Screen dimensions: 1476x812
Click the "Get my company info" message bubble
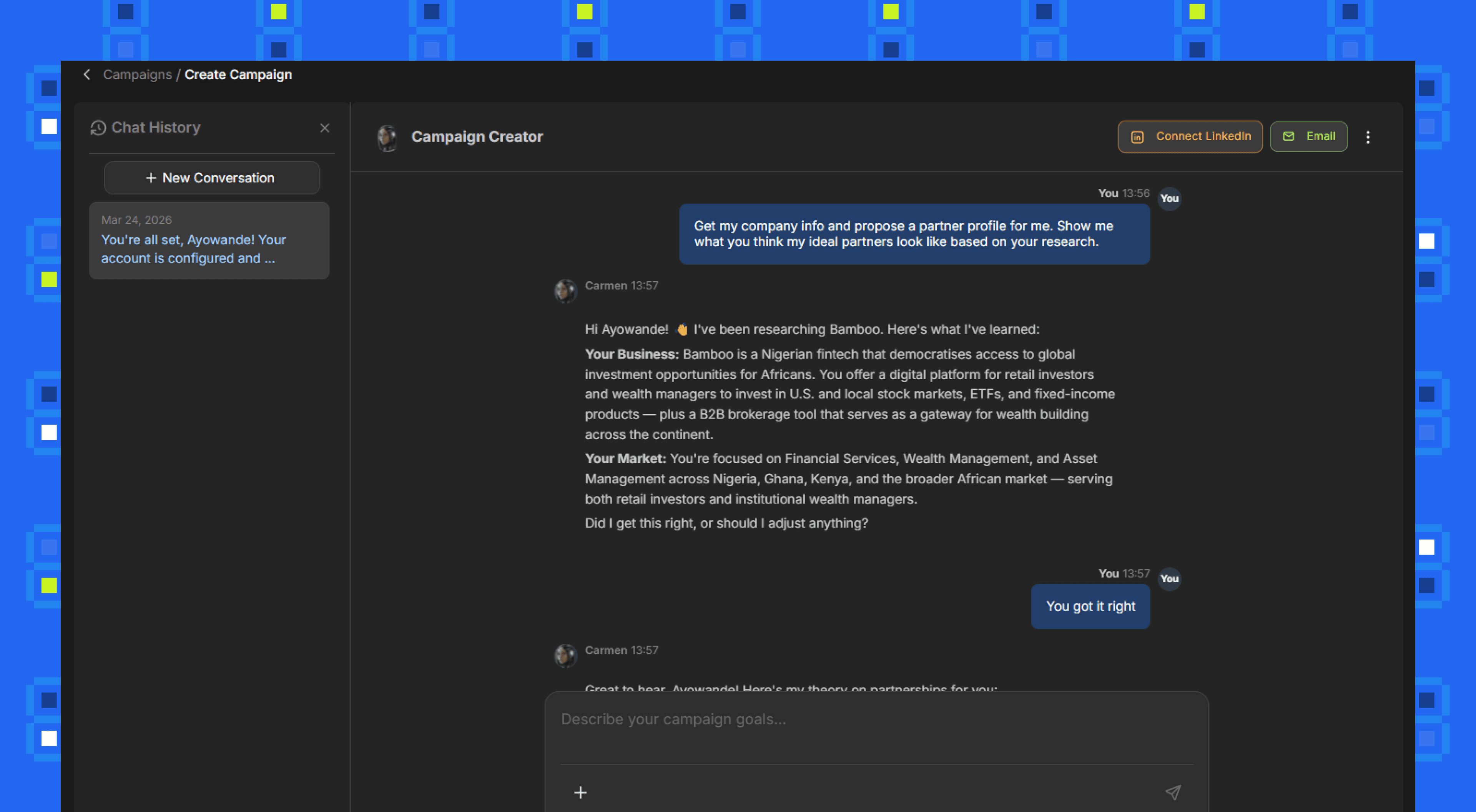click(x=914, y=234)
